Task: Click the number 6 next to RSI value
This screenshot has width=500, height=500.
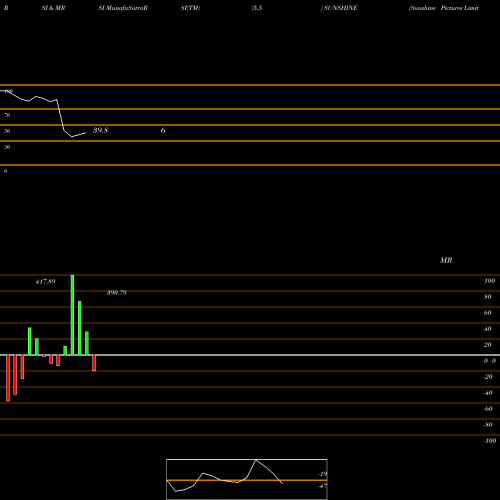Action: point(163,130)
